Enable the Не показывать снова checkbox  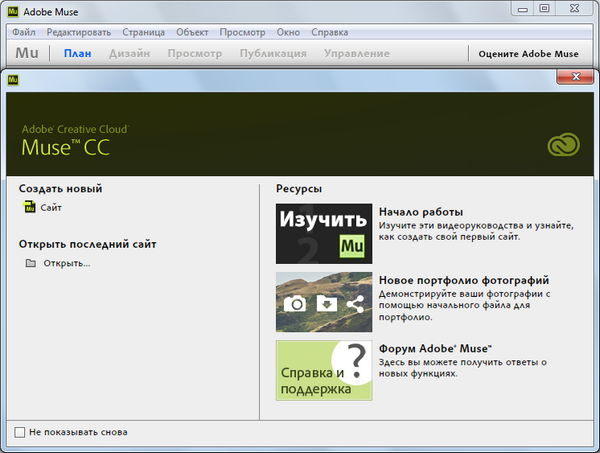(20, 432)
